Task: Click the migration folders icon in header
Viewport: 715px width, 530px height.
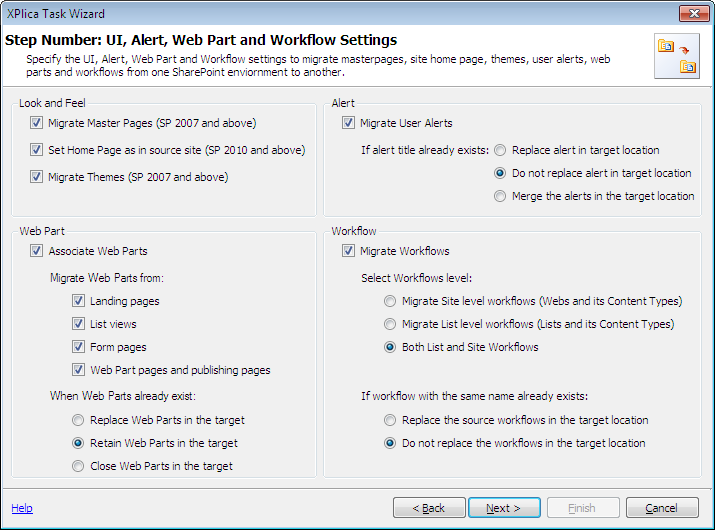Action: pos(677,56)
